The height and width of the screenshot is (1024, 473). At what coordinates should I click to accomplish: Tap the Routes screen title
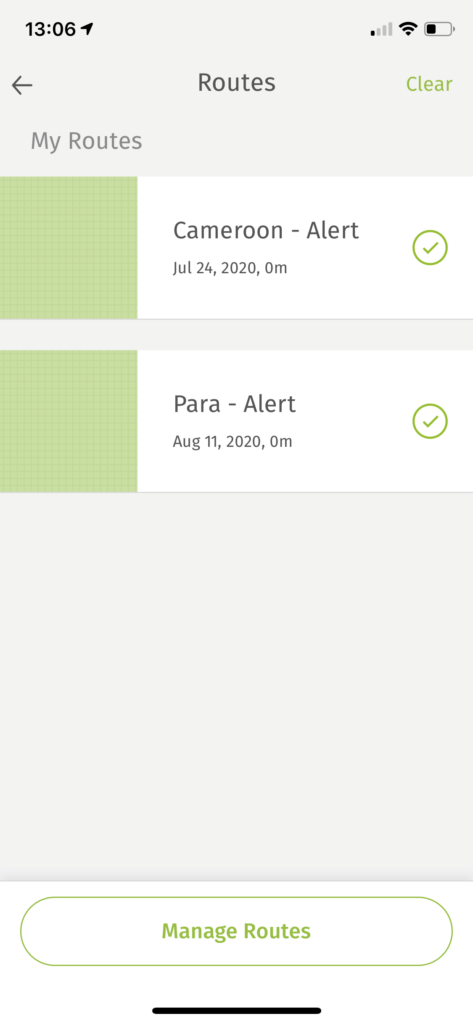tap(236, 83)
